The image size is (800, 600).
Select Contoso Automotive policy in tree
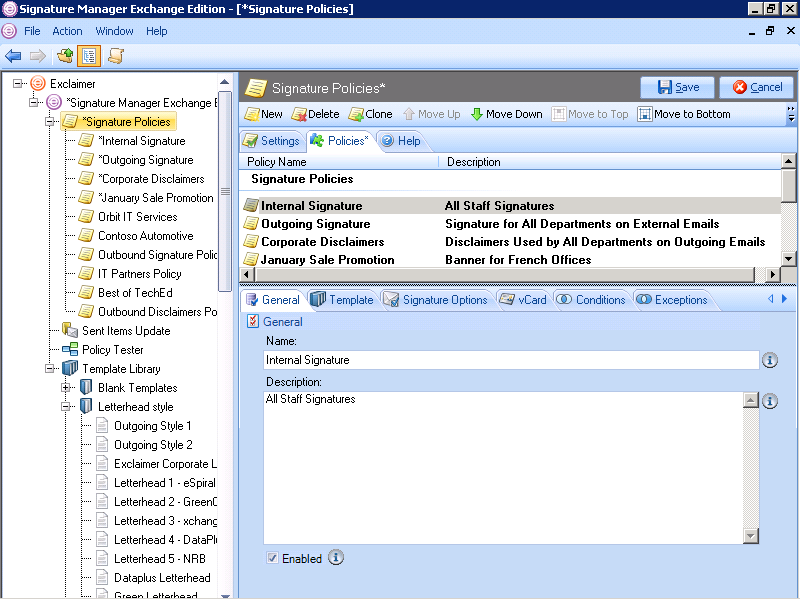tap(145, 236)
